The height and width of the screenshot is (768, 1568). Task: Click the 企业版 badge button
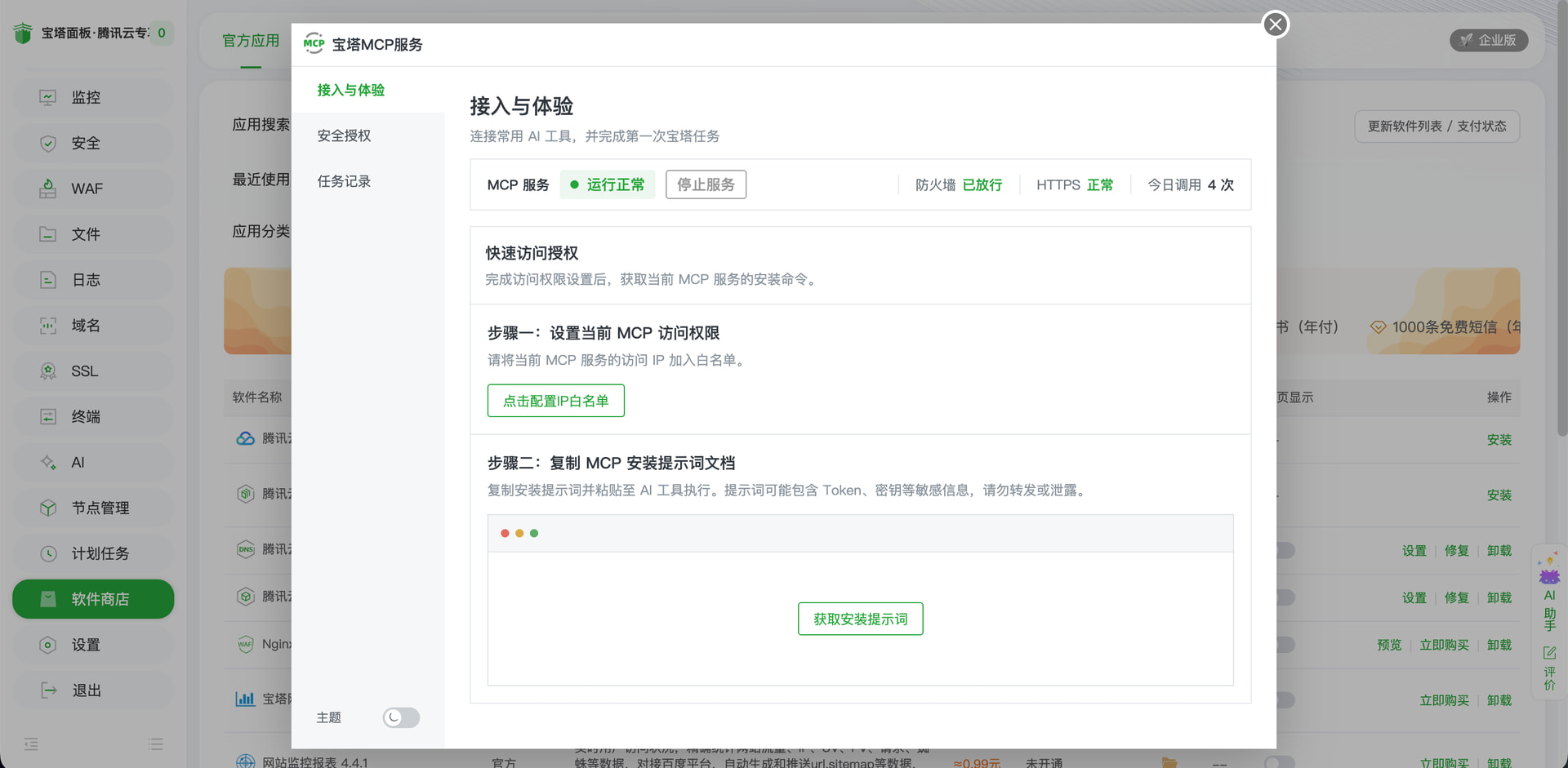1489,40
